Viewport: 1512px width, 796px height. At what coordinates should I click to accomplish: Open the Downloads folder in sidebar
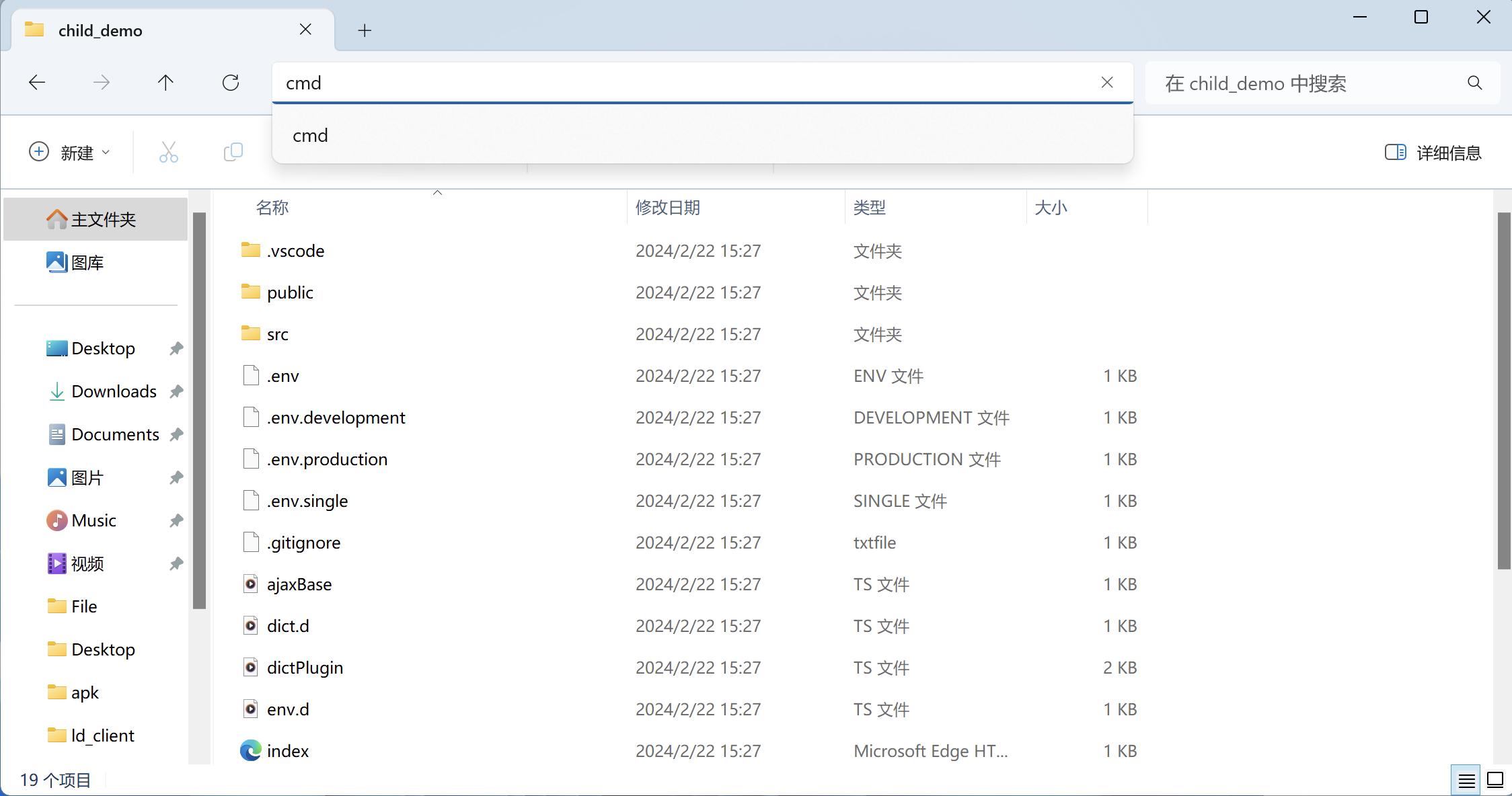point(113,391)
